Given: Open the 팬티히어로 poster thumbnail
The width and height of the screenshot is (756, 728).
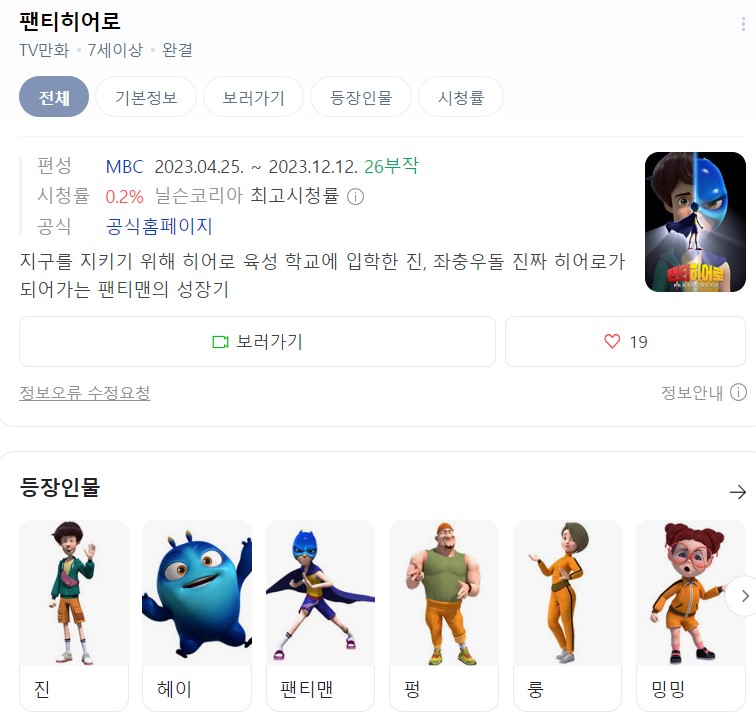Looking at the screenshot, I should (x=695, y=222).
